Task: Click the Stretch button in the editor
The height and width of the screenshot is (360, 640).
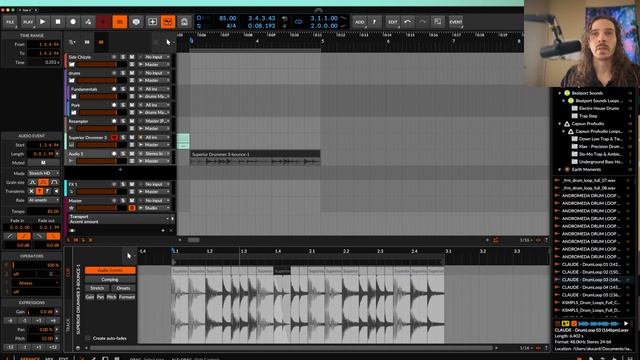Action: 97,288
